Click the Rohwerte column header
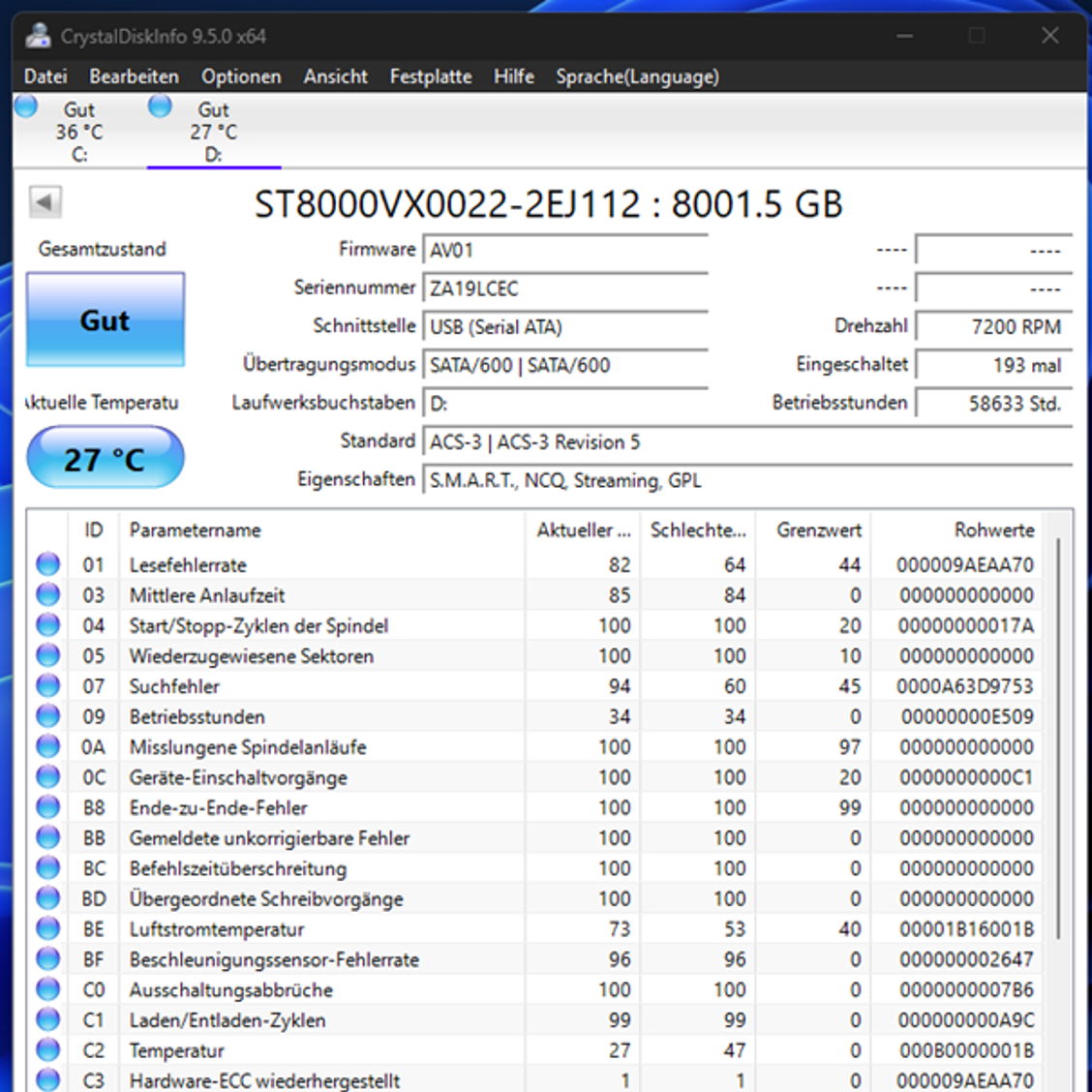The width and height of the screenshot is (1092, 1092). pyautogui.click(x=956, y=530)
